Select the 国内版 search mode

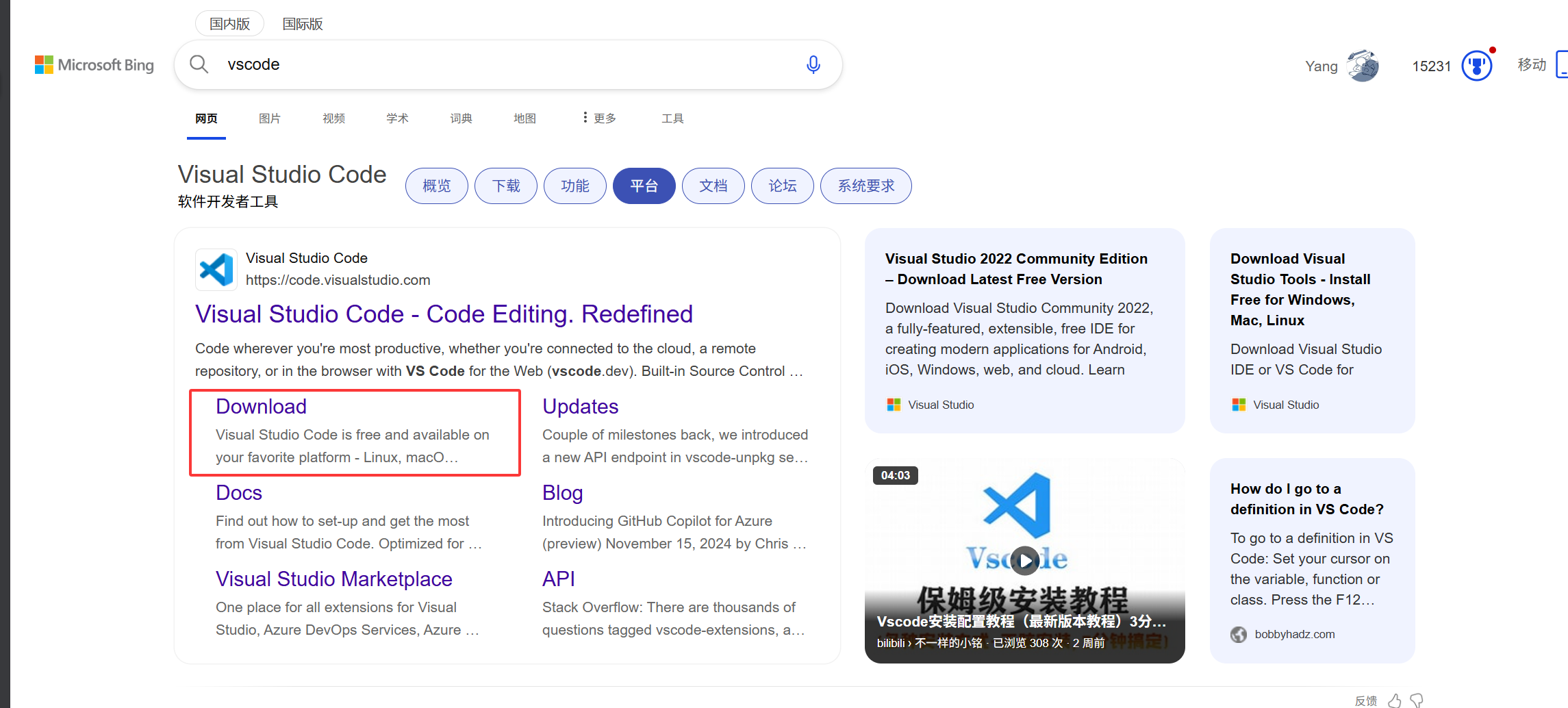click(x=229, y=24)
